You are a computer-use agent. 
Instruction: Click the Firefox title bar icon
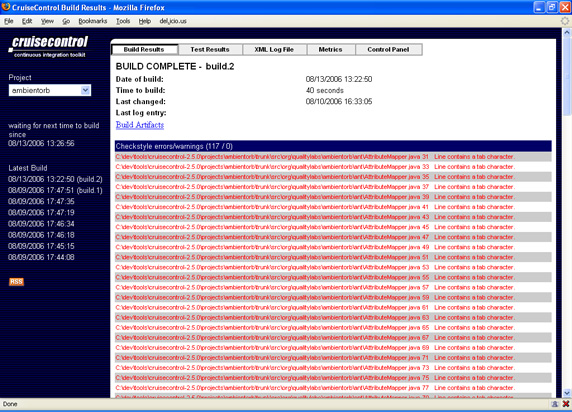pyautogui.click(x=6, y=7)
